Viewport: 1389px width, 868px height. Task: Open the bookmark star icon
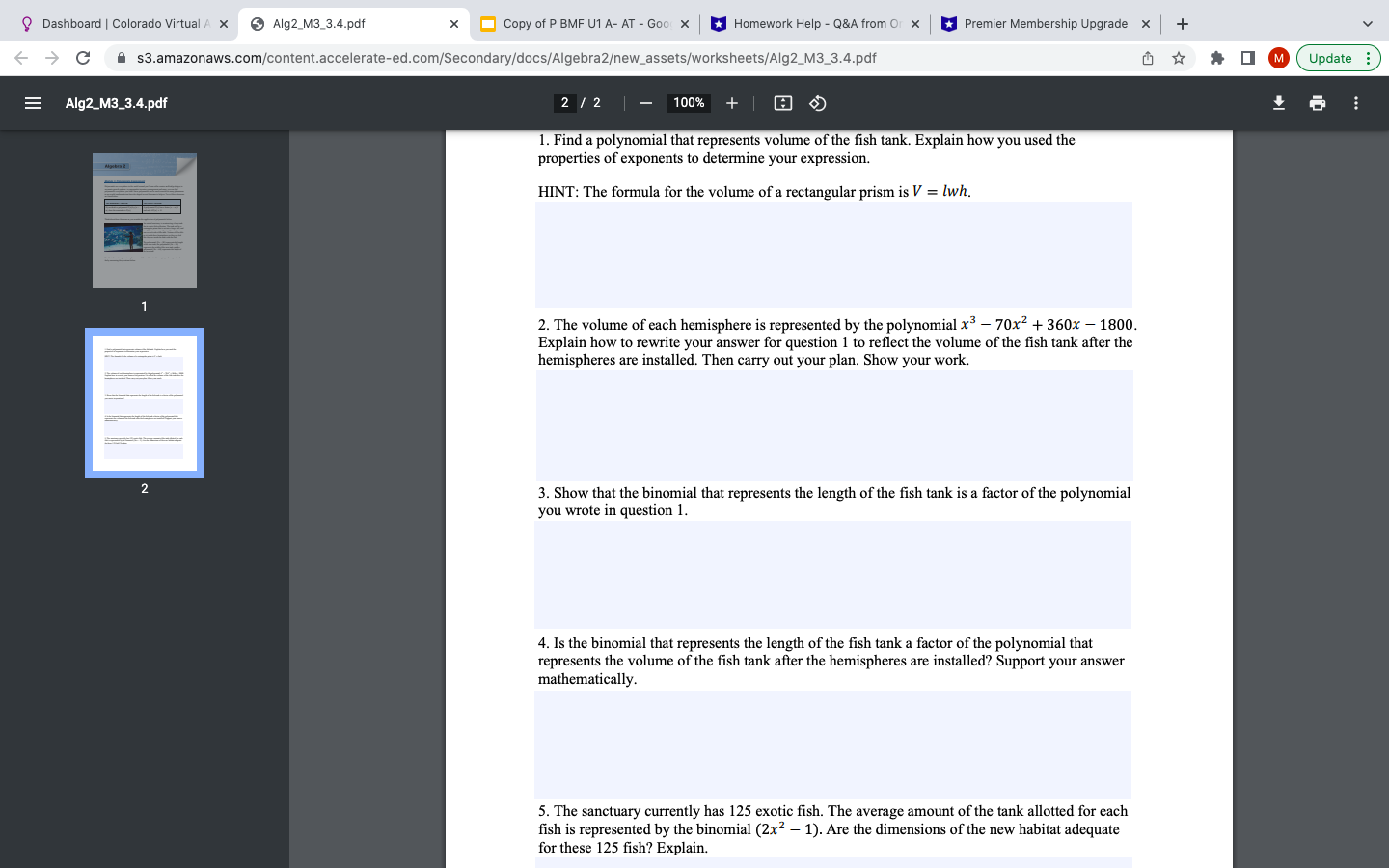(x=1179, y=58)
